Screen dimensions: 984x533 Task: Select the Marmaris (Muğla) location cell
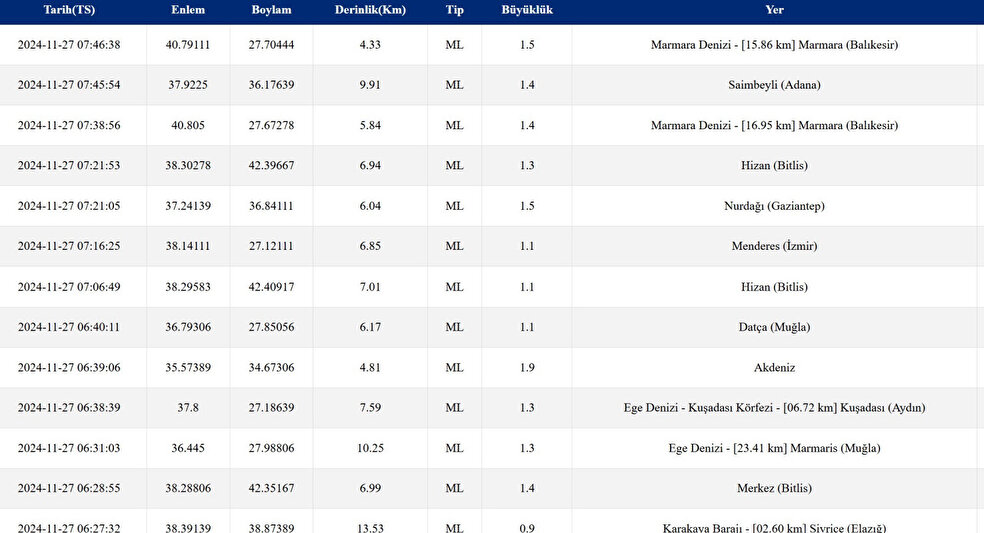[774, 448]
